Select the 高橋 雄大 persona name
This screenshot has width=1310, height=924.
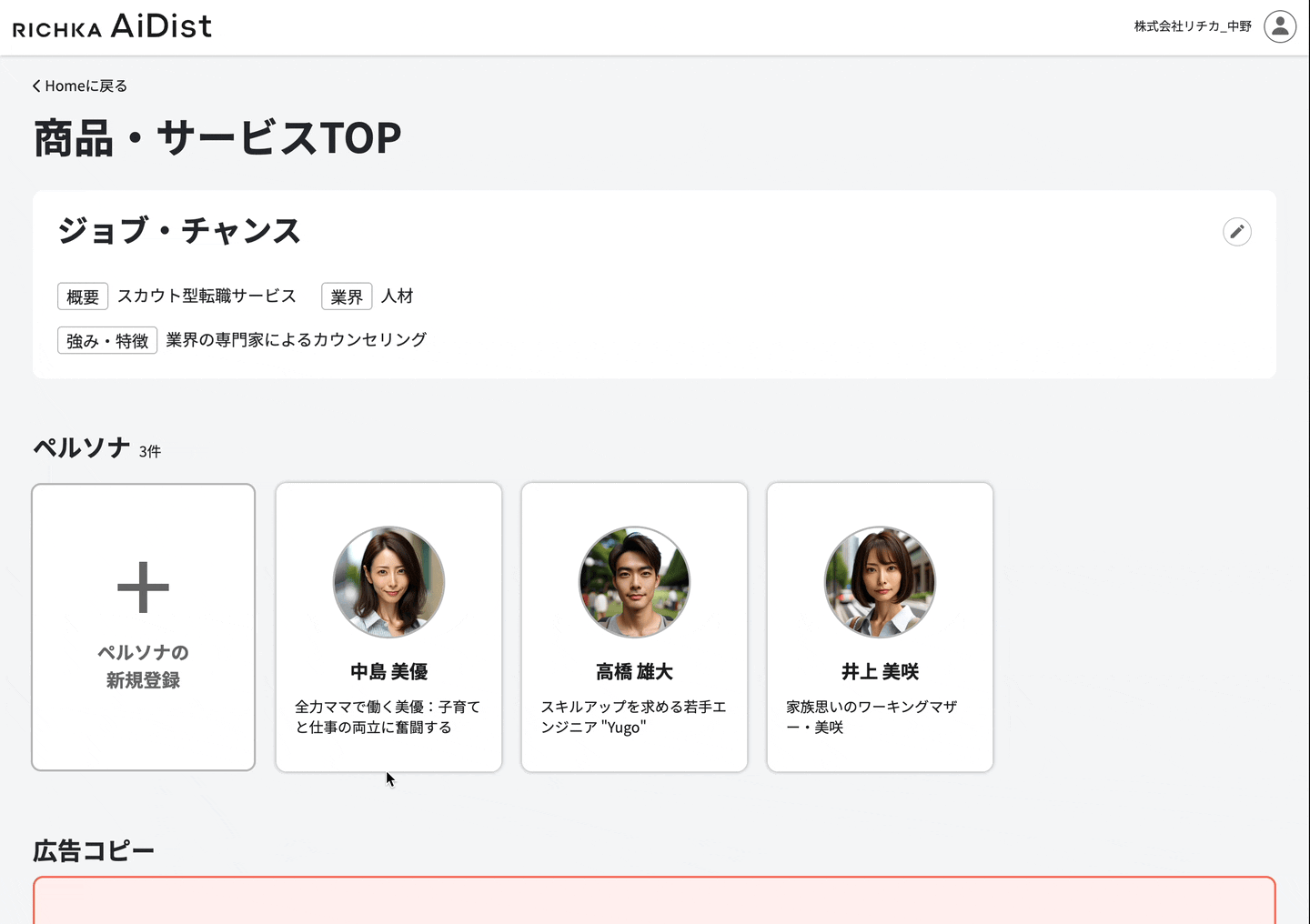click(x=634, y=671)
